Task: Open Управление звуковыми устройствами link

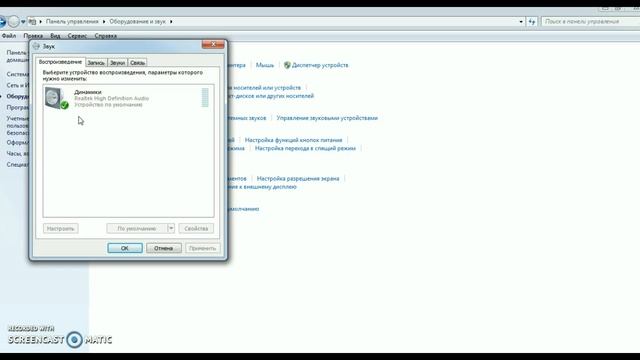Action: coord(327,118)
